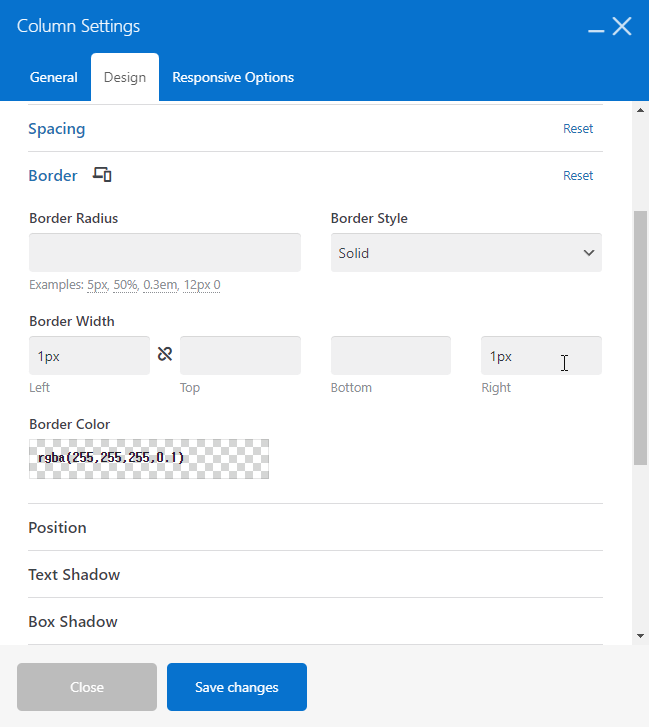Screen dimensions: 649x727
Task: Edit the Right border width field
Action: tap(541, 356)
